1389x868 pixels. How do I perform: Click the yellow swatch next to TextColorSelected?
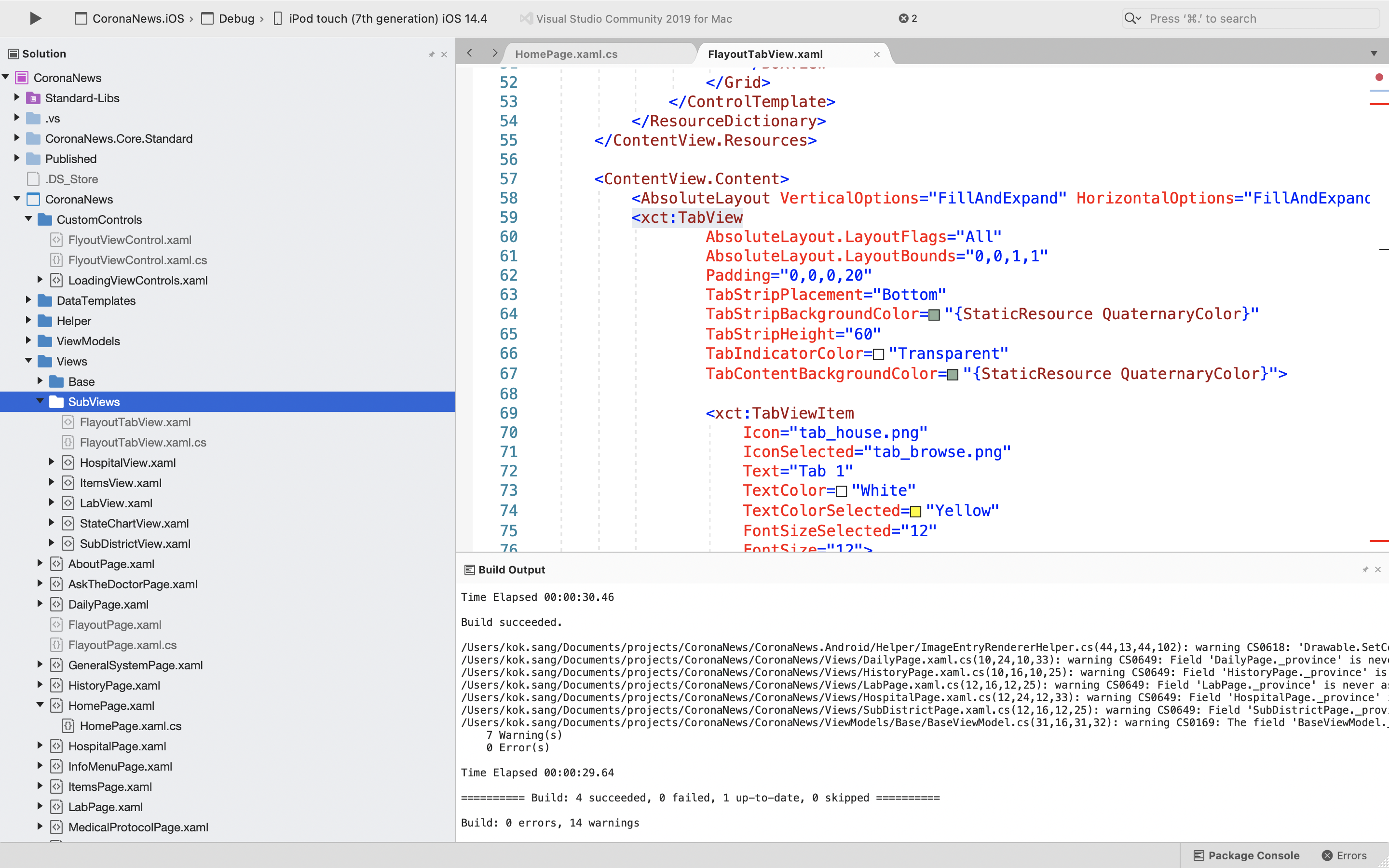point(915,511)
